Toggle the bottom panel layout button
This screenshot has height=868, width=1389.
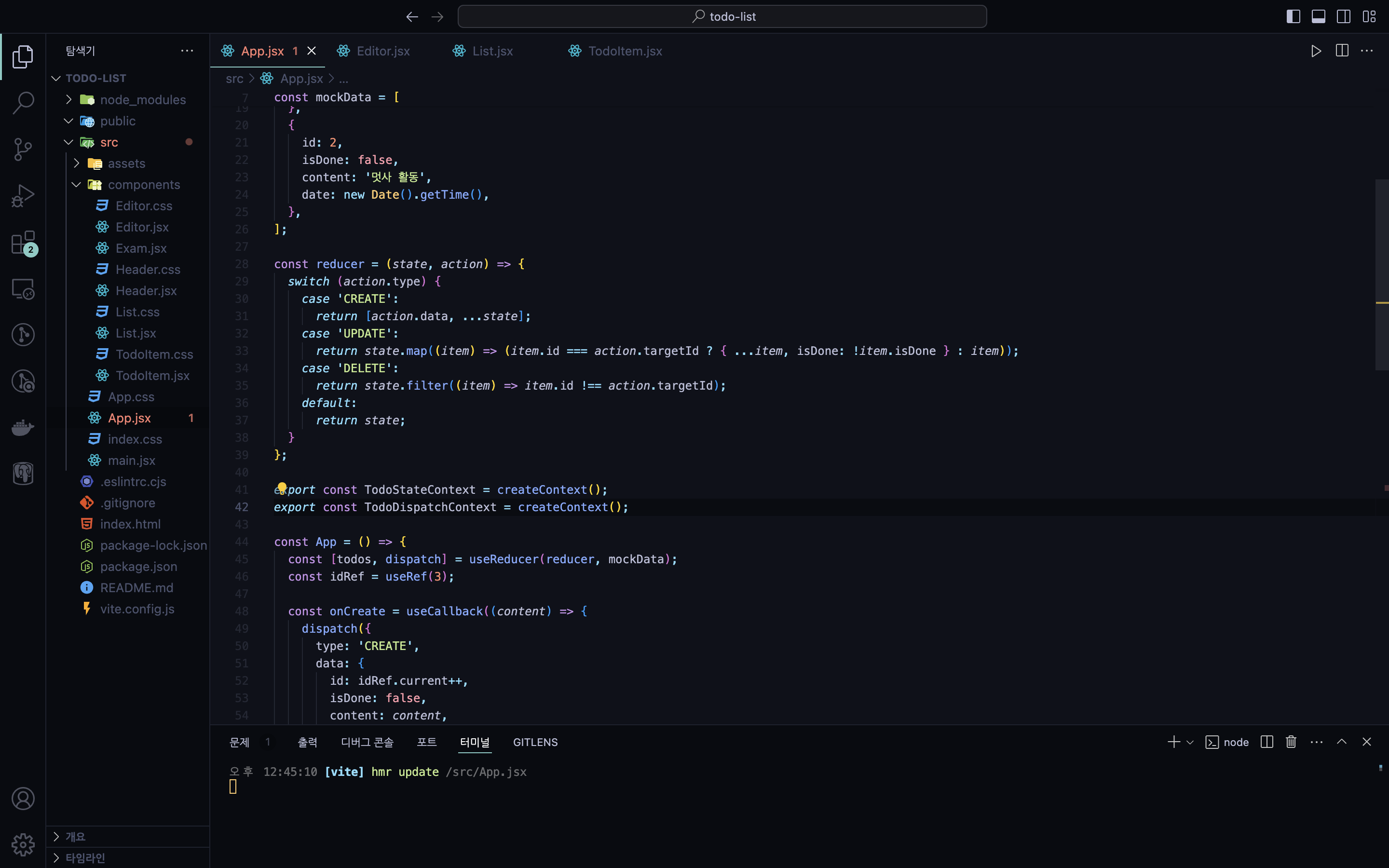click(1319, 17)
